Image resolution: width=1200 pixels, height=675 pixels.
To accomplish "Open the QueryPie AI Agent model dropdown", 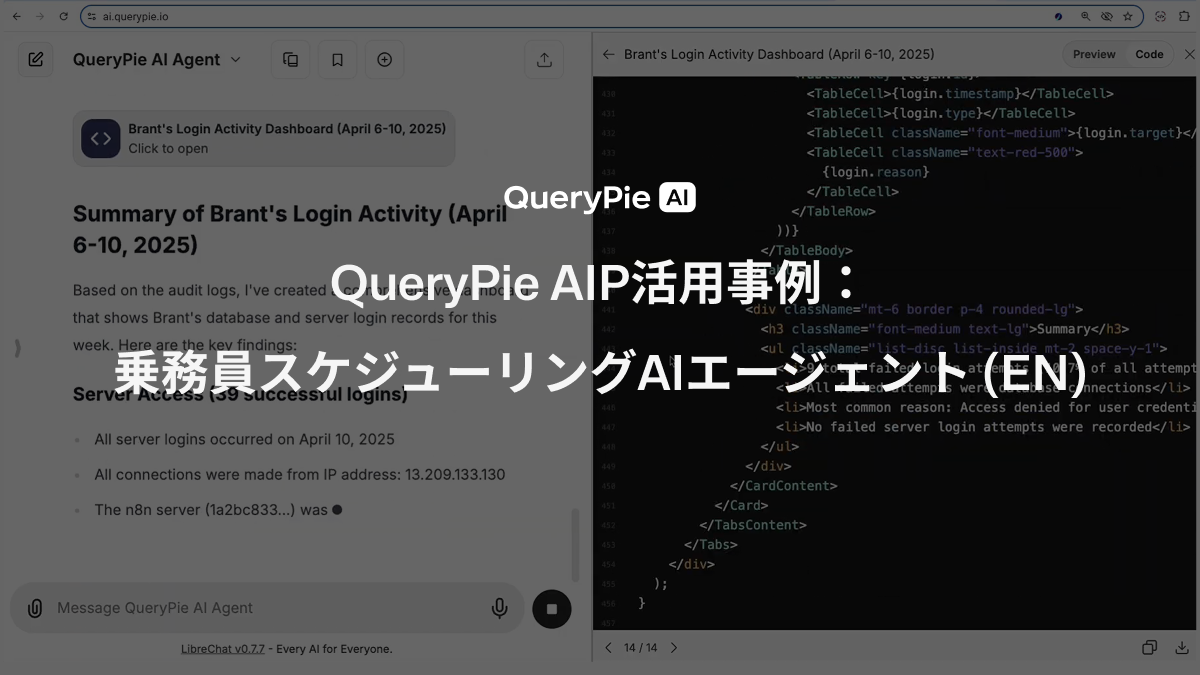I will (x=157, y=59).
